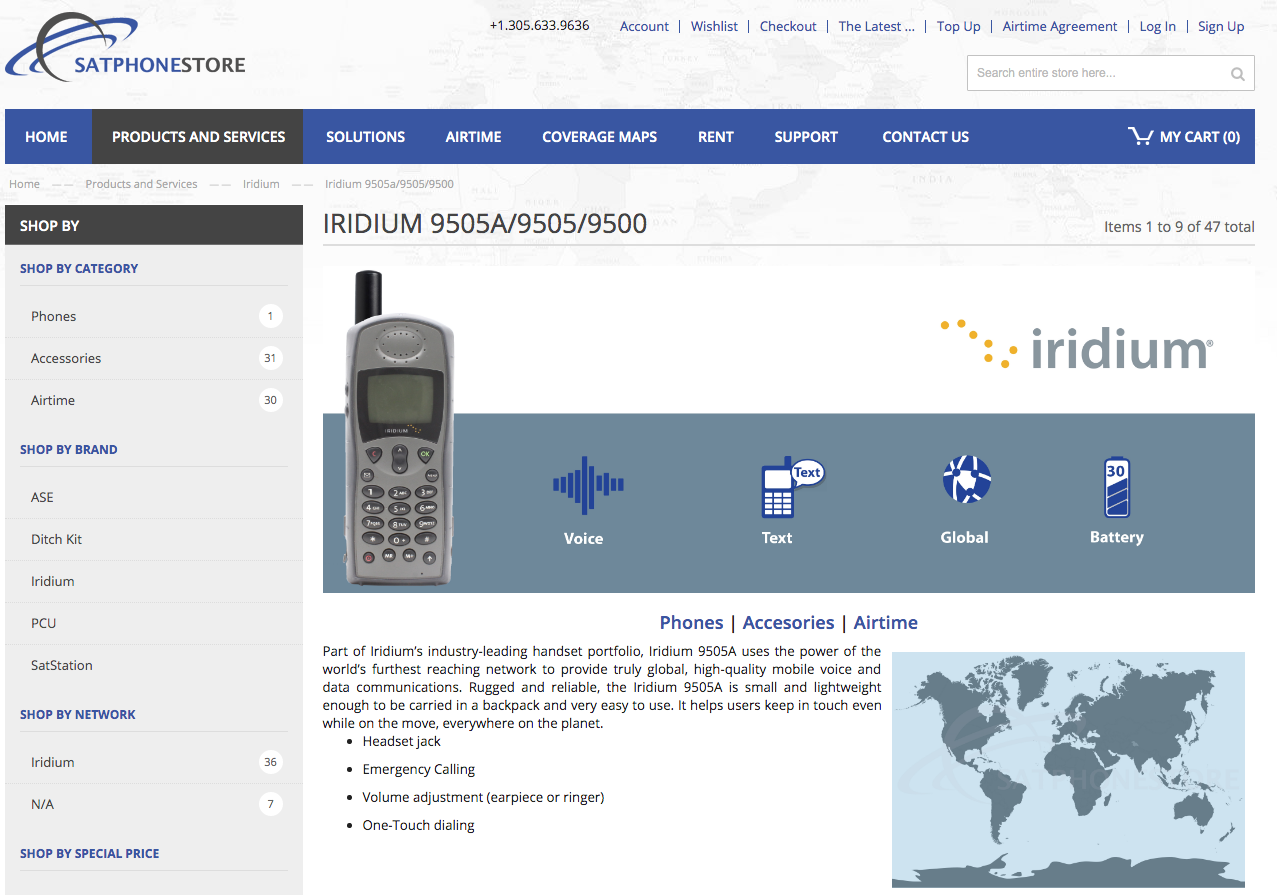This screenshot has height=895, width=1277.
Task: Click the shopping cart icon
Action: click(x=1140, y=136)
